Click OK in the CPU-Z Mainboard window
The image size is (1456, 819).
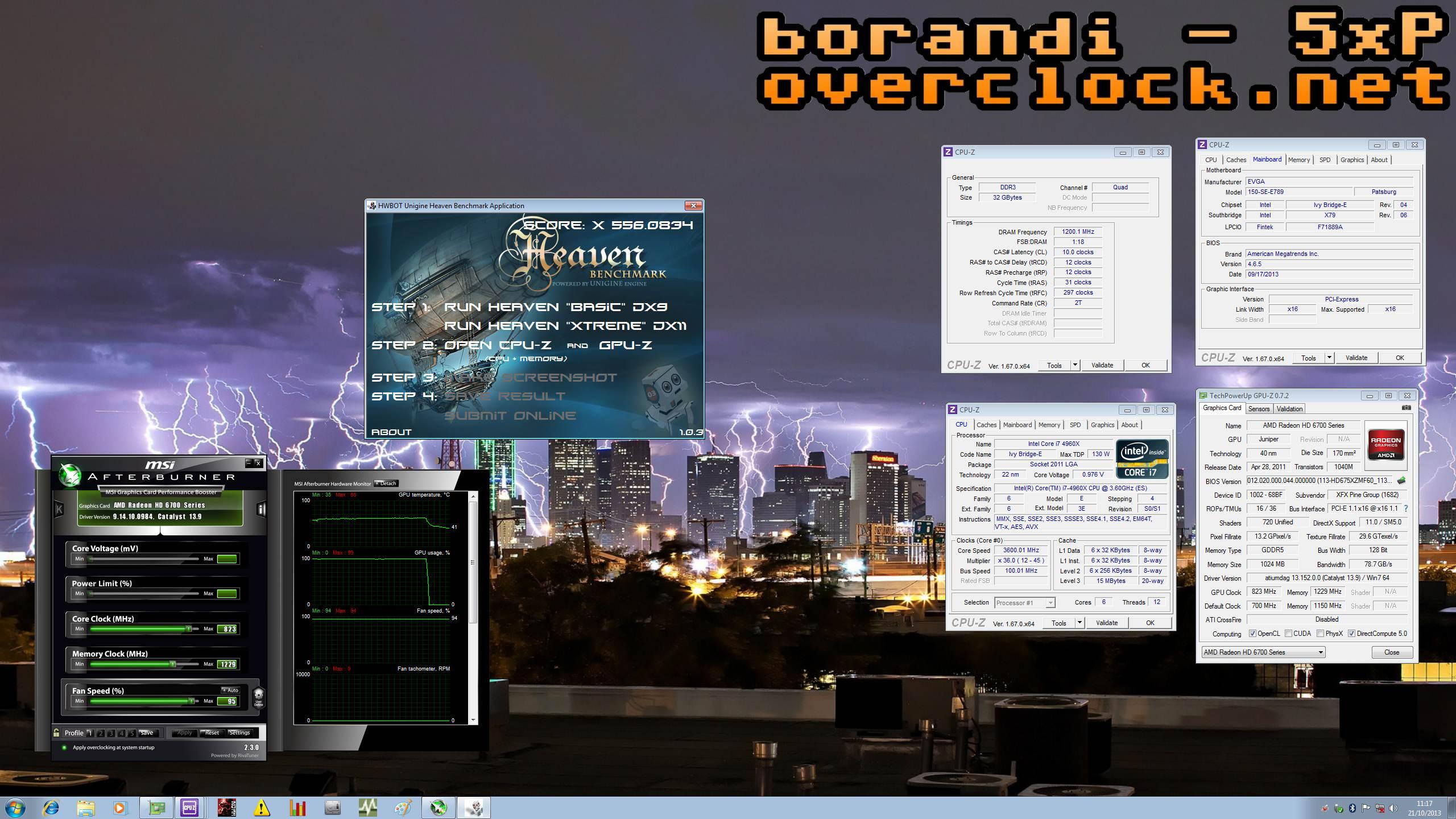click(1400, 358)
